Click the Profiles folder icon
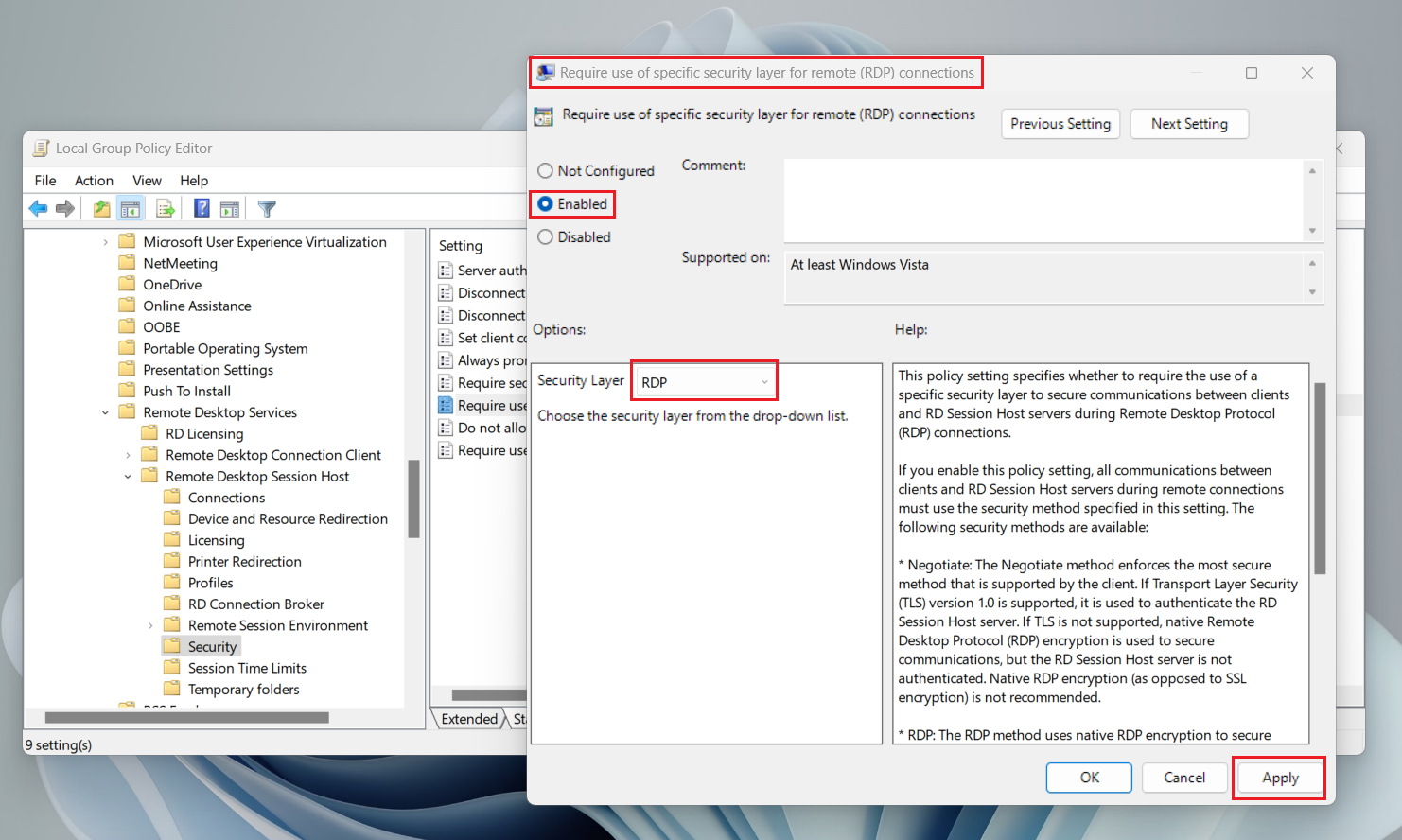This screenshot has height=840, width=1402. coord(172,583)
